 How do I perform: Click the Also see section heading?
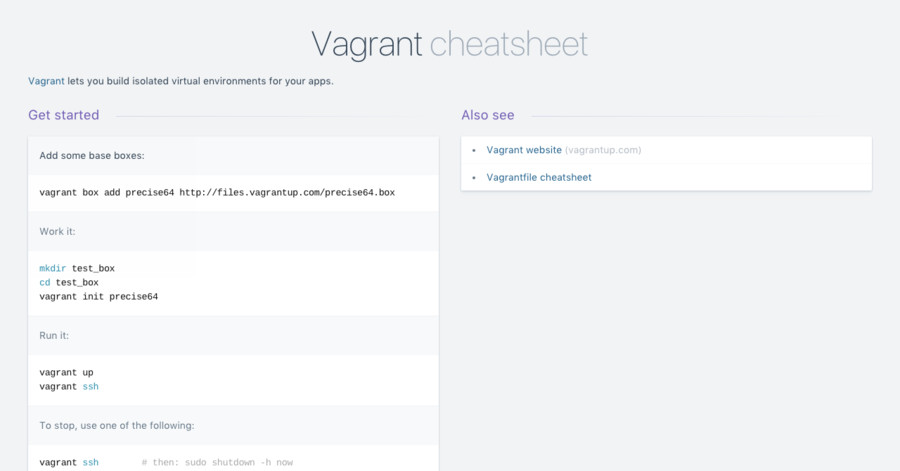(488, 115)
